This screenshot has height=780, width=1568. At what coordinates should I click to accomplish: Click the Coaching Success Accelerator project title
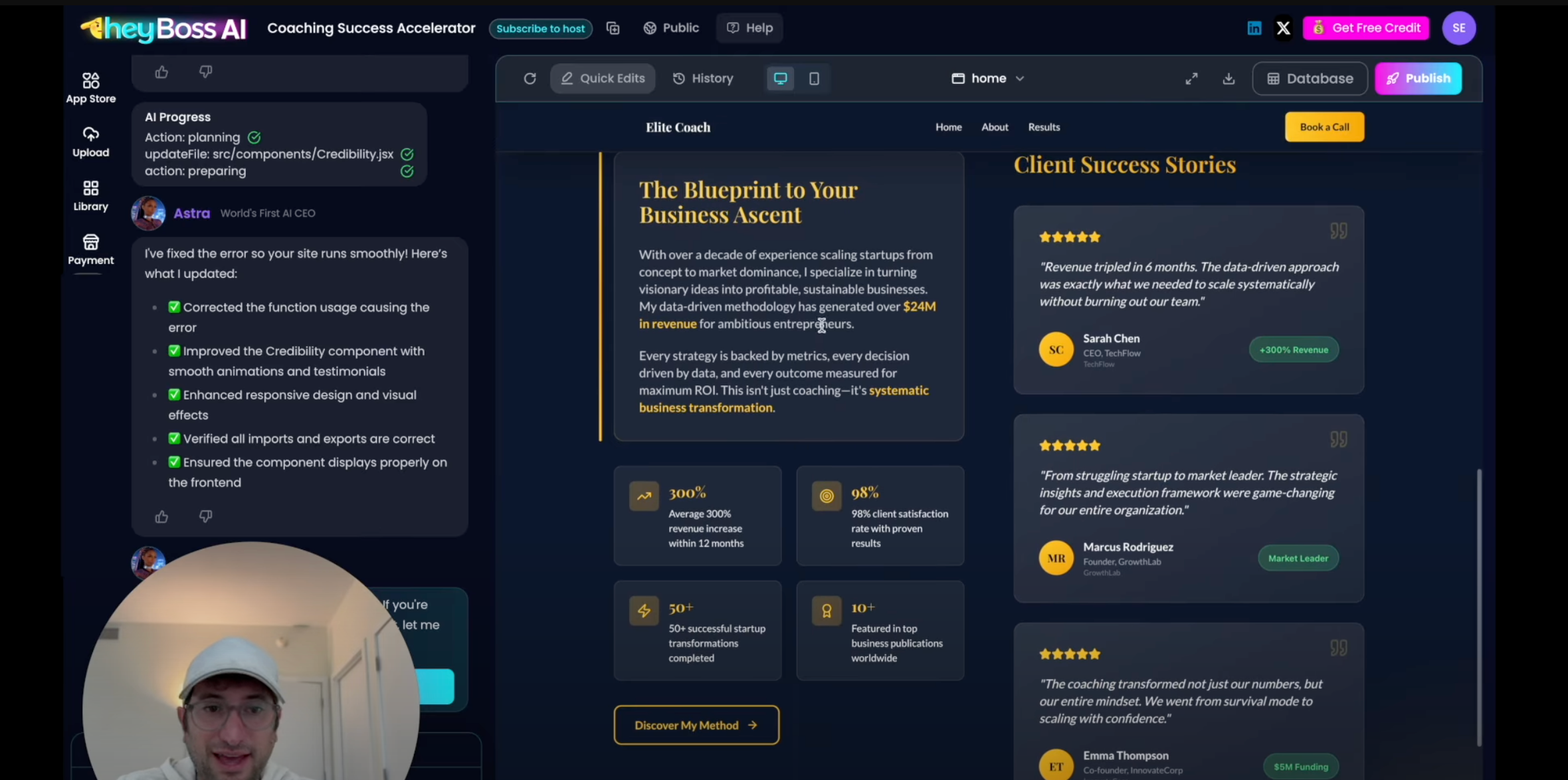click(371, 28)
